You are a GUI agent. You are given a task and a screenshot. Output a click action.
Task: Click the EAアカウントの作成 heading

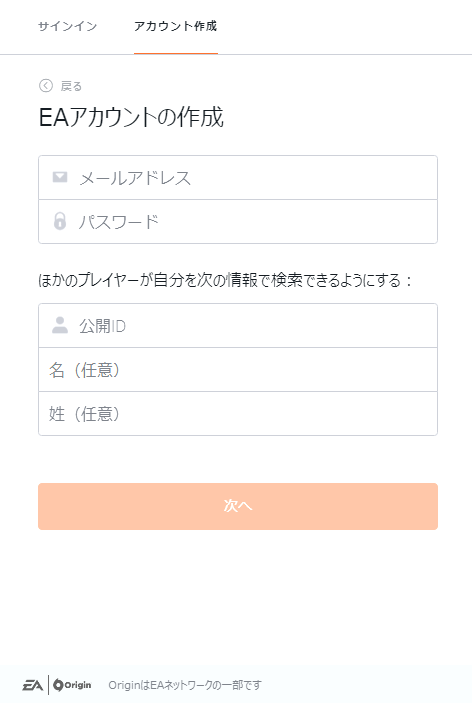131,117
